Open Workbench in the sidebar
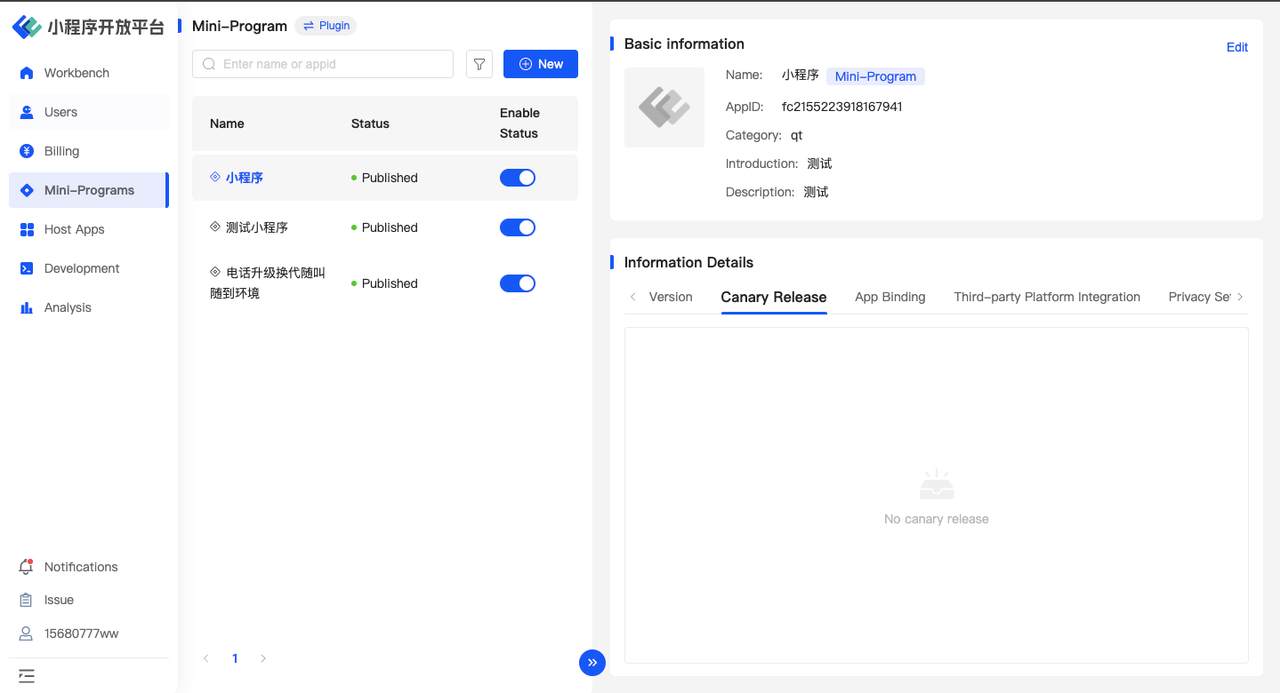Image resolution: width=1280 pixels, height=693 pixels. click(x=89, y=73)
